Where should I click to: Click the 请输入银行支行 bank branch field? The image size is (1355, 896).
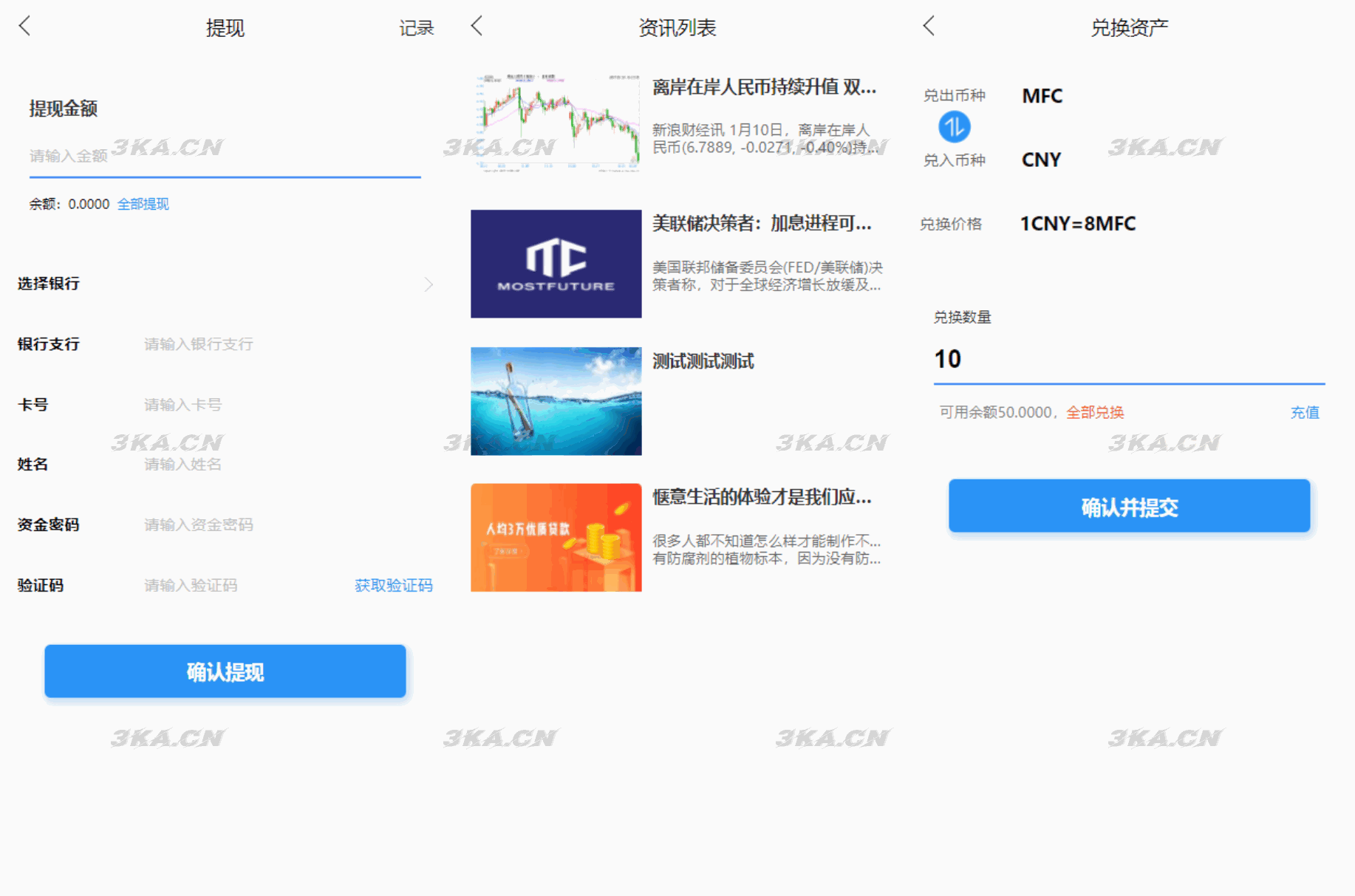[281, 344]
